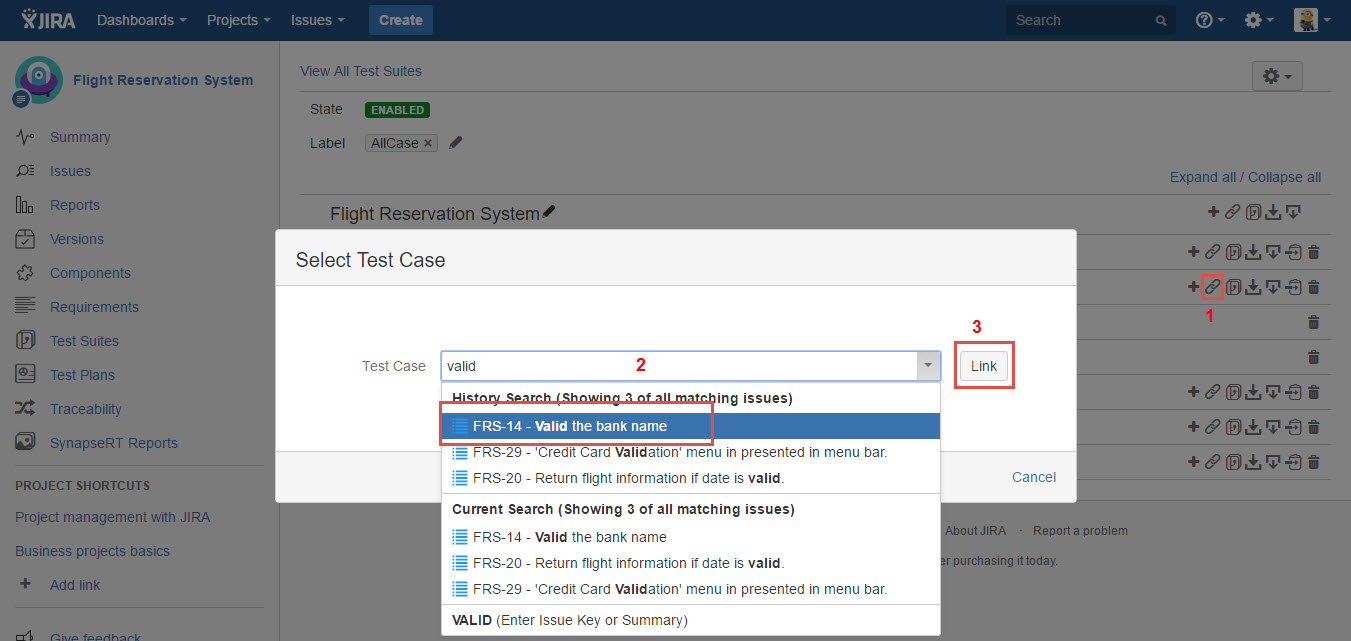Cancel the Select Test Case dialog
The height and width of the screenshot is (641, 1351).
(1033, 477)
